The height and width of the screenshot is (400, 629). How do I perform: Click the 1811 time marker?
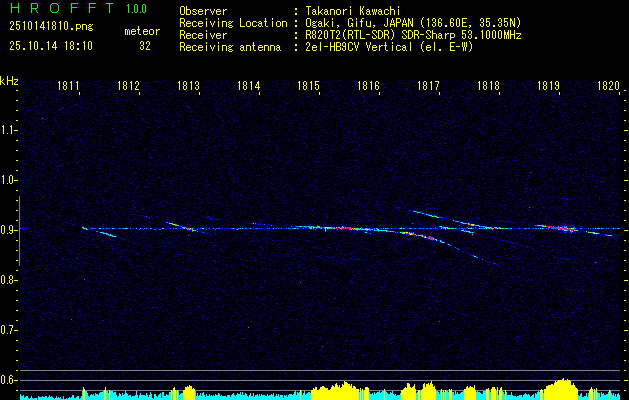coord(68,85)
